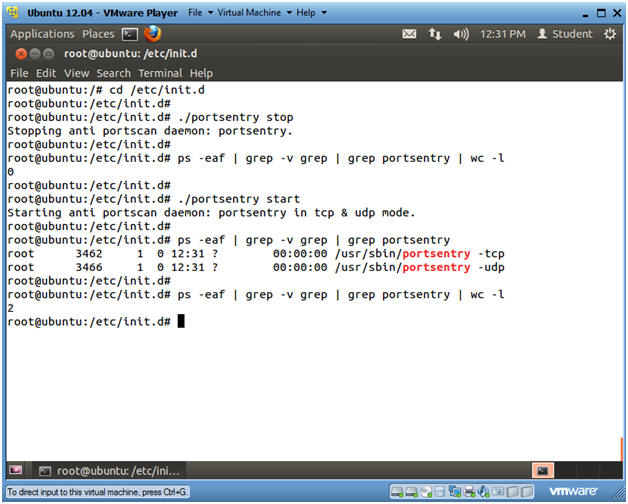Click the vmware logo in status bar
The width and height of the screenshot is (628, 504).
point(573,491)
